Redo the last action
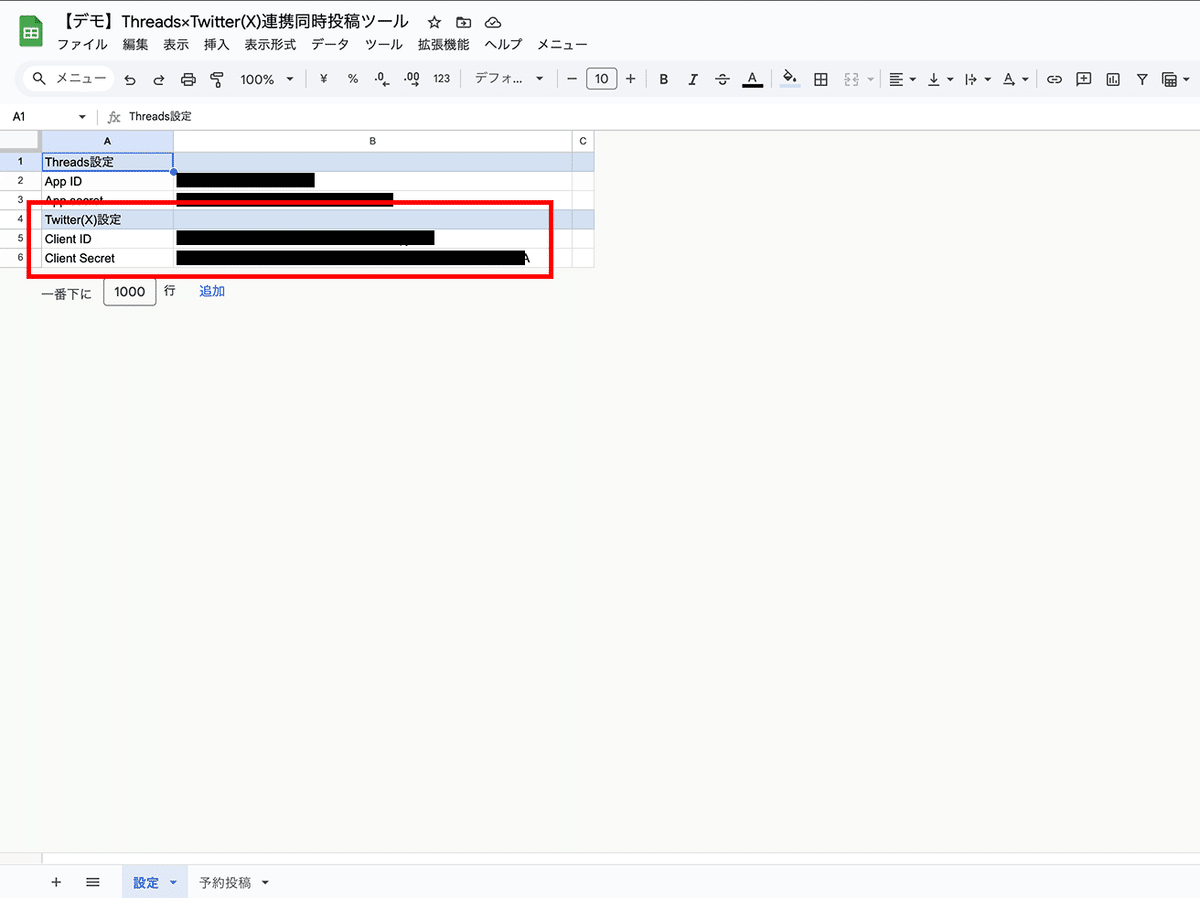The height and width of the screenshot is (898, 1200). [159, 79]
